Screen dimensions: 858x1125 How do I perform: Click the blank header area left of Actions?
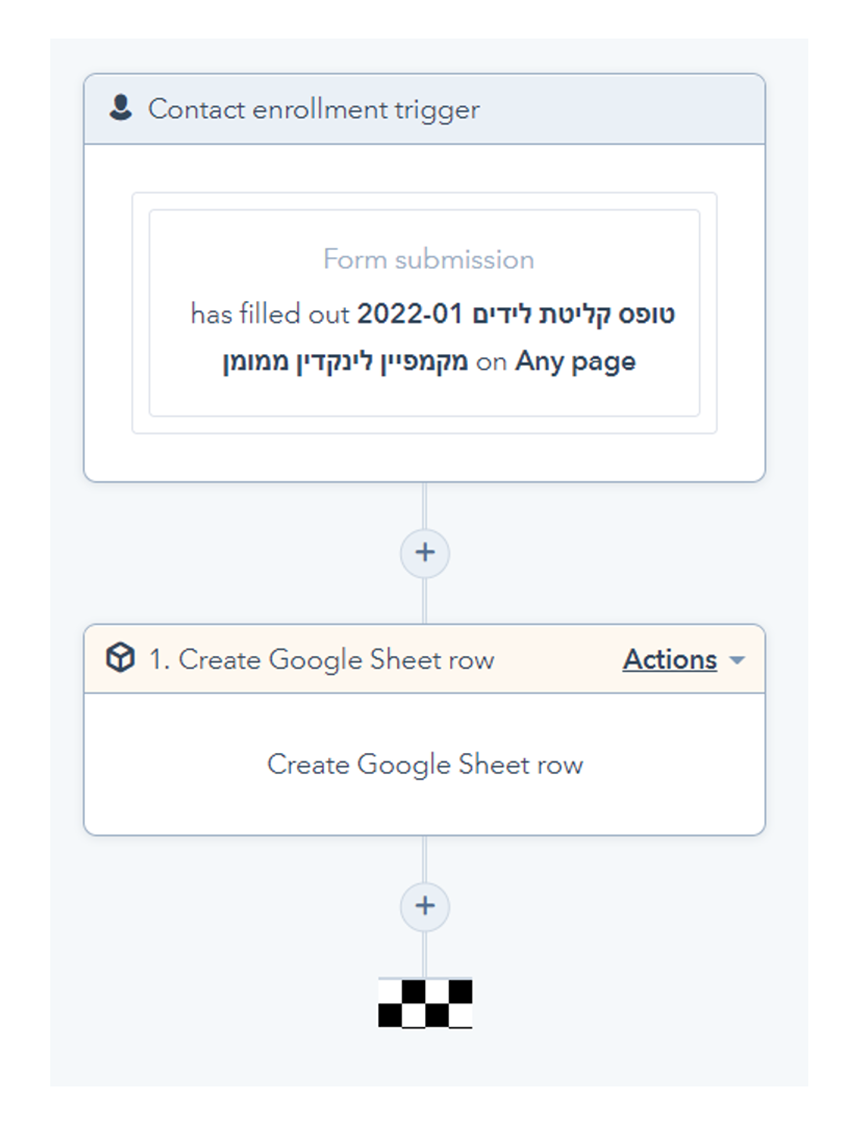point(558,659)
